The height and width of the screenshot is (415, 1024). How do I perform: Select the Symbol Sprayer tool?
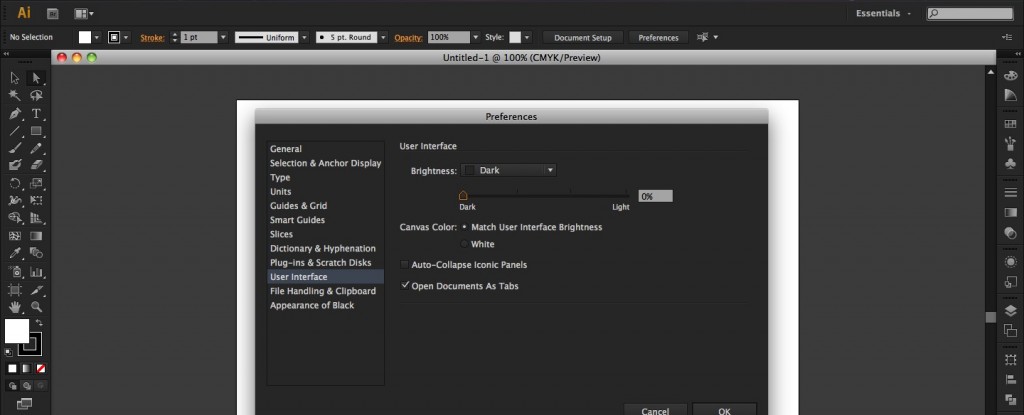15,271
